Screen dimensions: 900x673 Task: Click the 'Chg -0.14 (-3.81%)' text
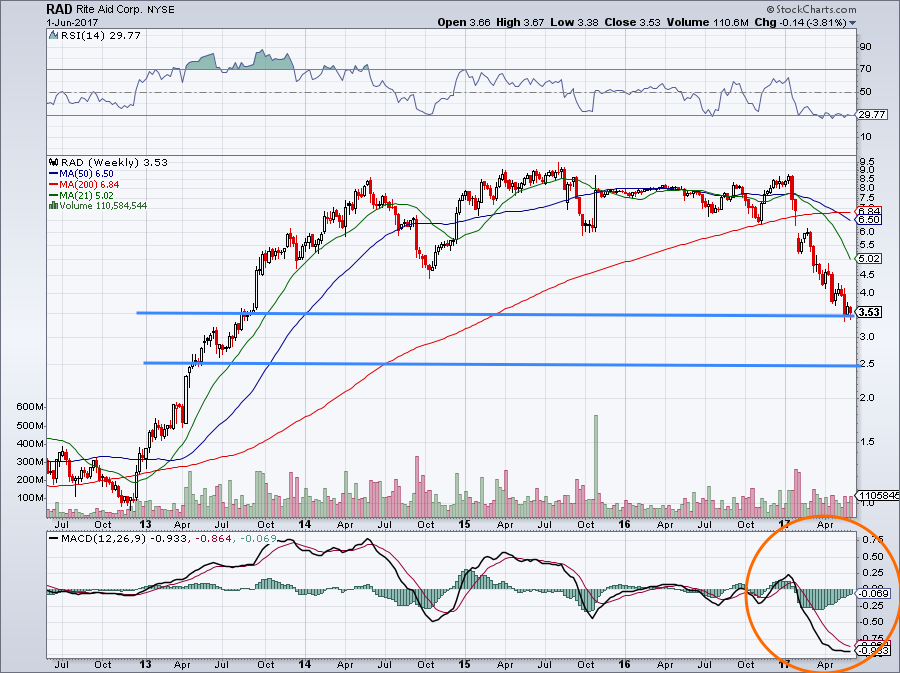pos(800,22)
